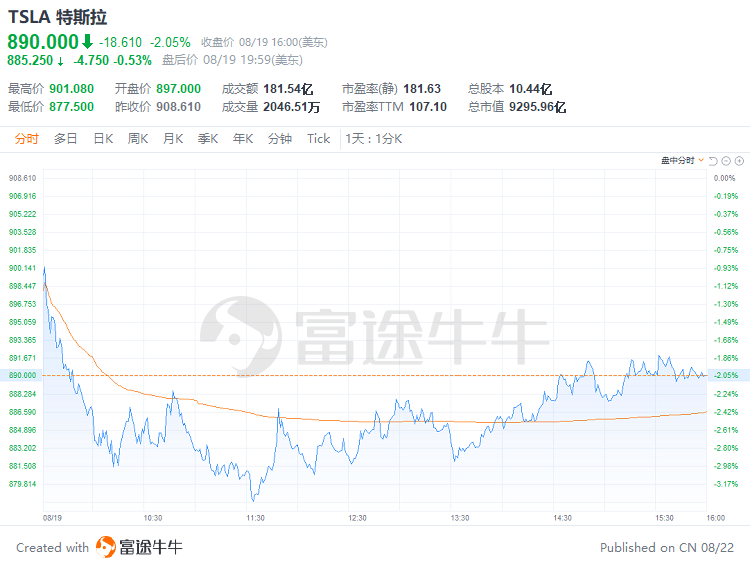Expand the 盘中分时 session dropdown

coord(682,160)
